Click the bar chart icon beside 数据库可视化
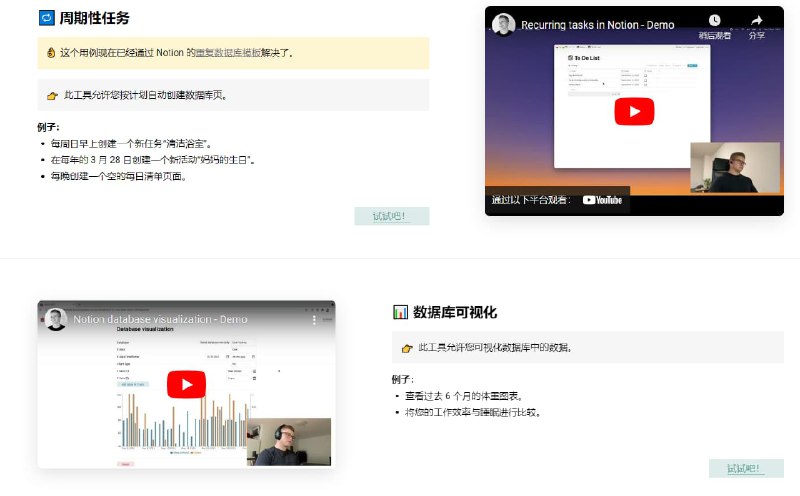The width and height of the screenshot is (800, 496). point(400,312)
